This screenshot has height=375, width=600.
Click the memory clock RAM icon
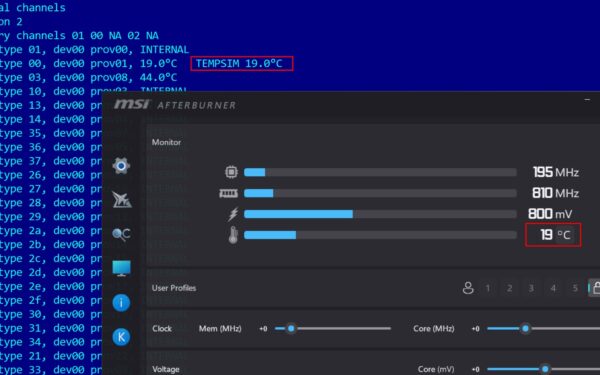click(228, 193)
